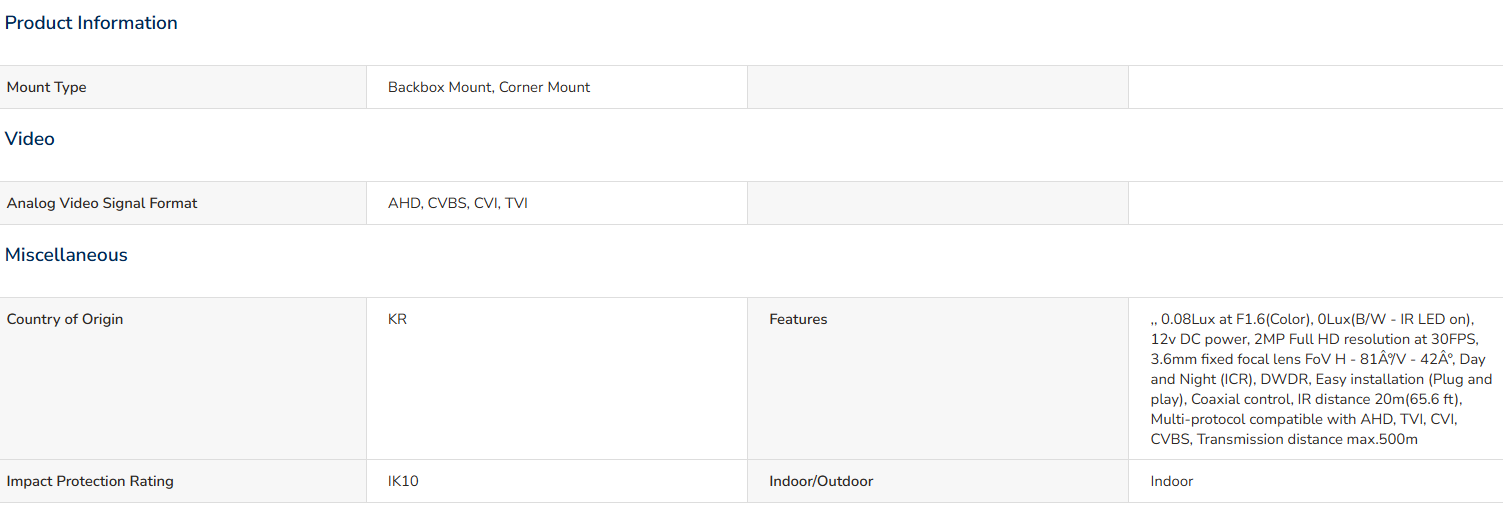Image resolution: width=1503 pixels, height=516 pixels.
Task: Click the Product Information heading
Action: [91, 23]
